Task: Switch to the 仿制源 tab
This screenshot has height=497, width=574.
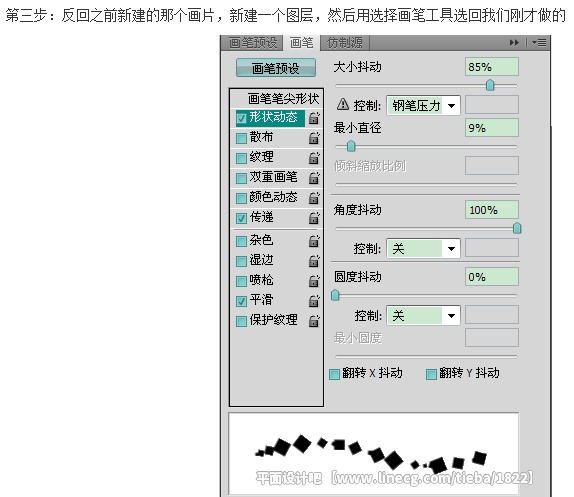Action: coord(344,43)
